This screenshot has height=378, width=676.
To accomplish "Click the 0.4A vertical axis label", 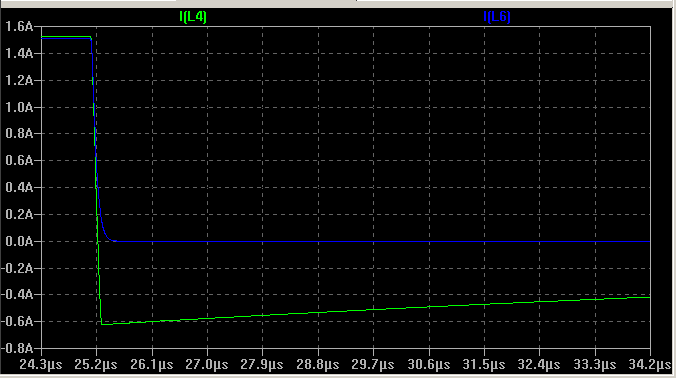I will coord(19,187).
